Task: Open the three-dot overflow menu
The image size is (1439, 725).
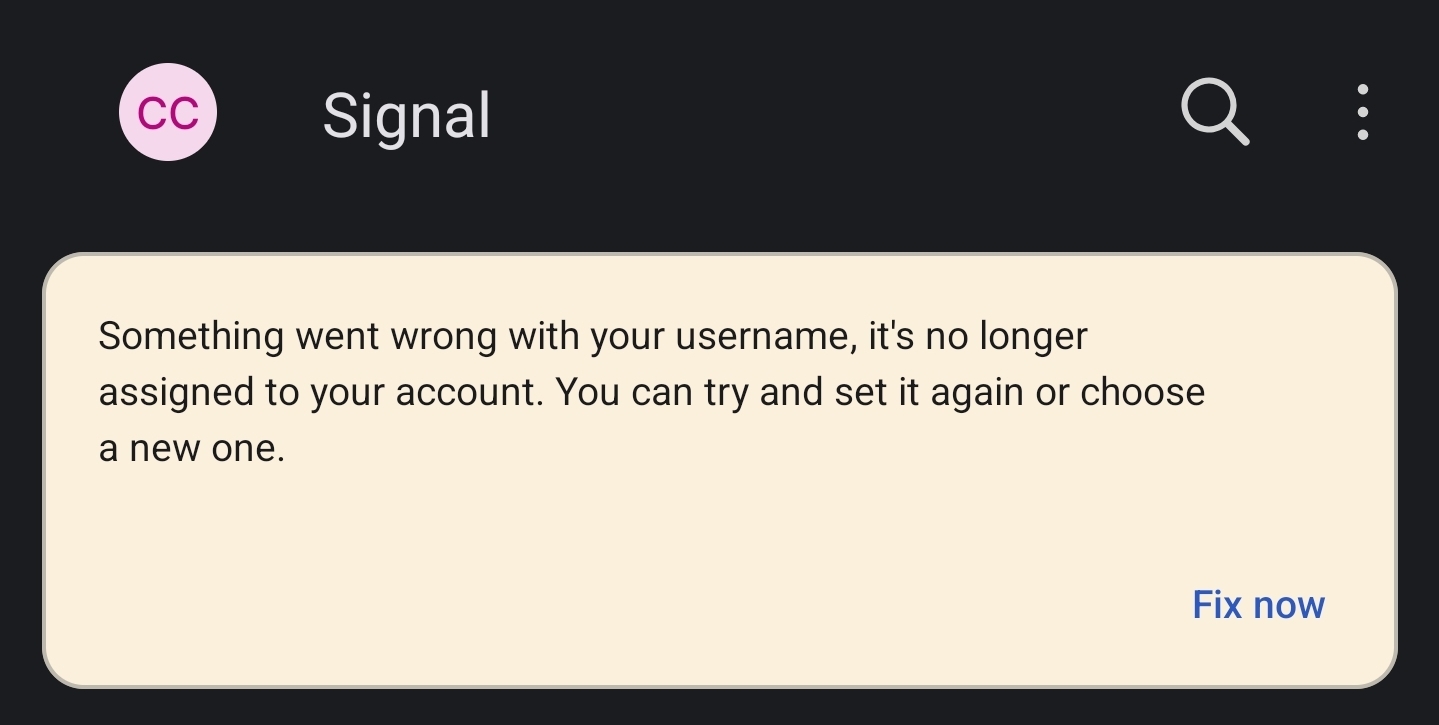Action: (1362, 112)
